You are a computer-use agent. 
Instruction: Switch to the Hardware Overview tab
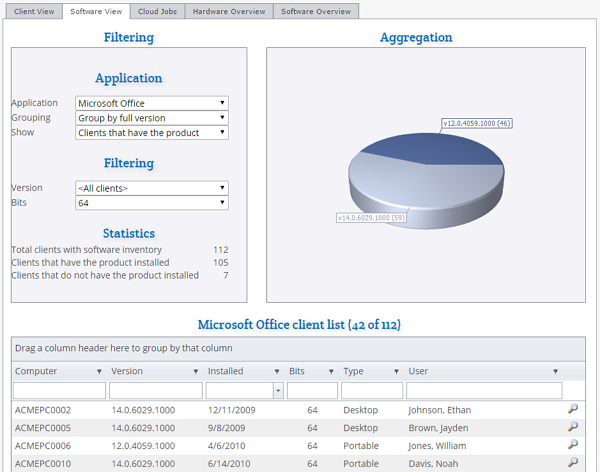click(229, 11)
